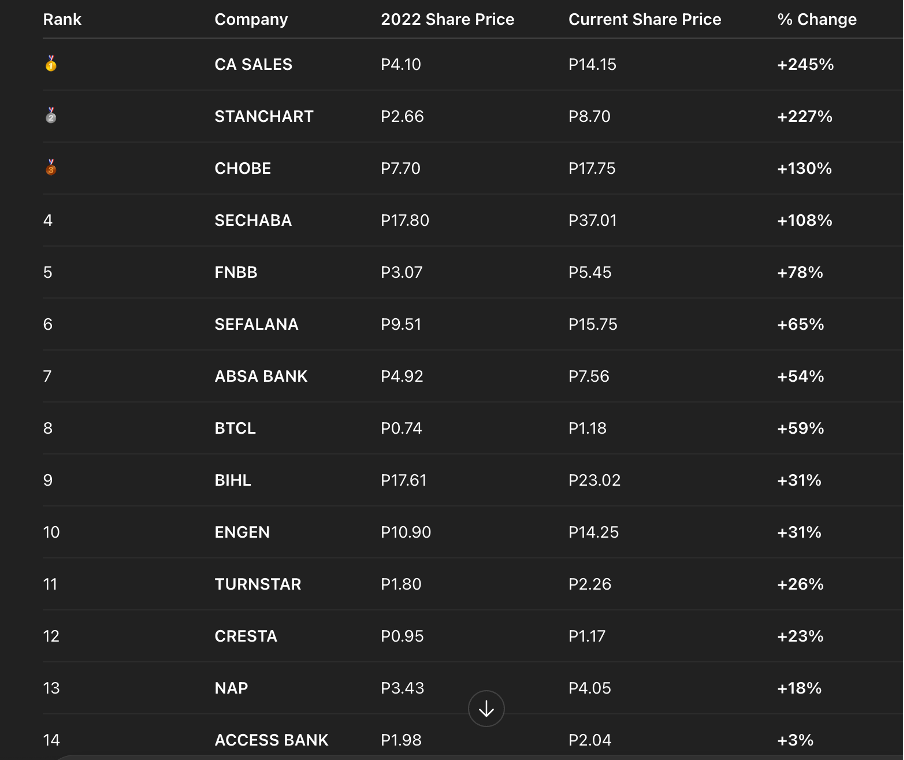Select the BTCL +59% figure
Screen dimensions: 904x760
[799, 428]
